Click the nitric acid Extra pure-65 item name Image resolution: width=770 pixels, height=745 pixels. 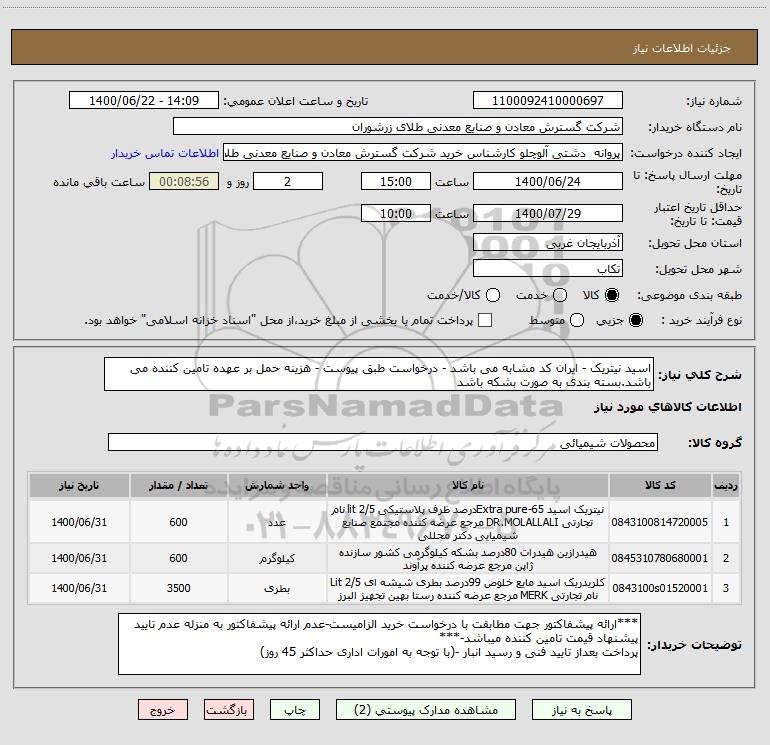point(468,522)
